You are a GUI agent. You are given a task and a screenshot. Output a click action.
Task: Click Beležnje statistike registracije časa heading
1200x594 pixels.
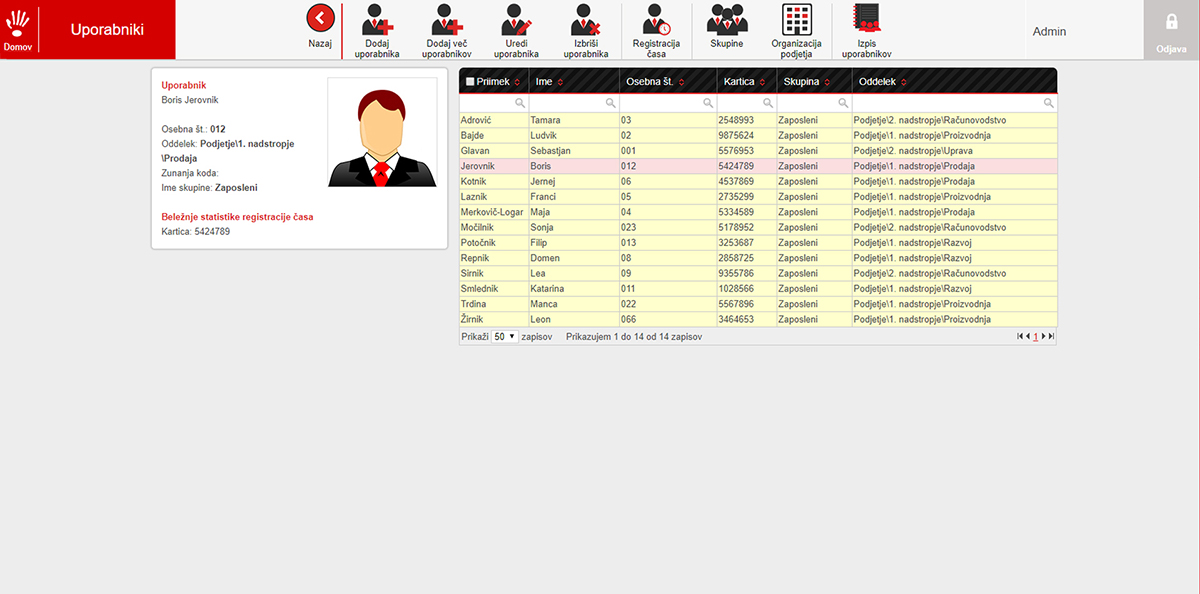click(237, 216)
